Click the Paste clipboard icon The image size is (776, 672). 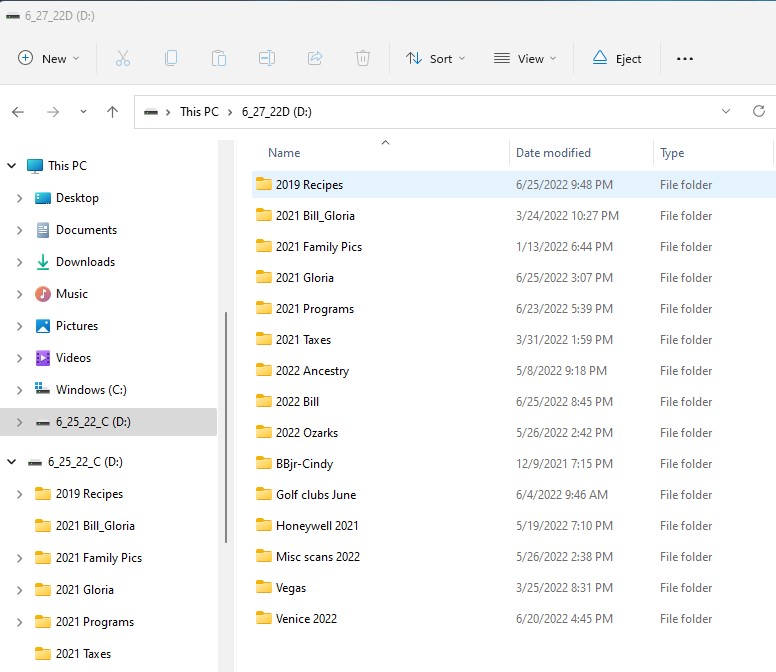point(219,58)
